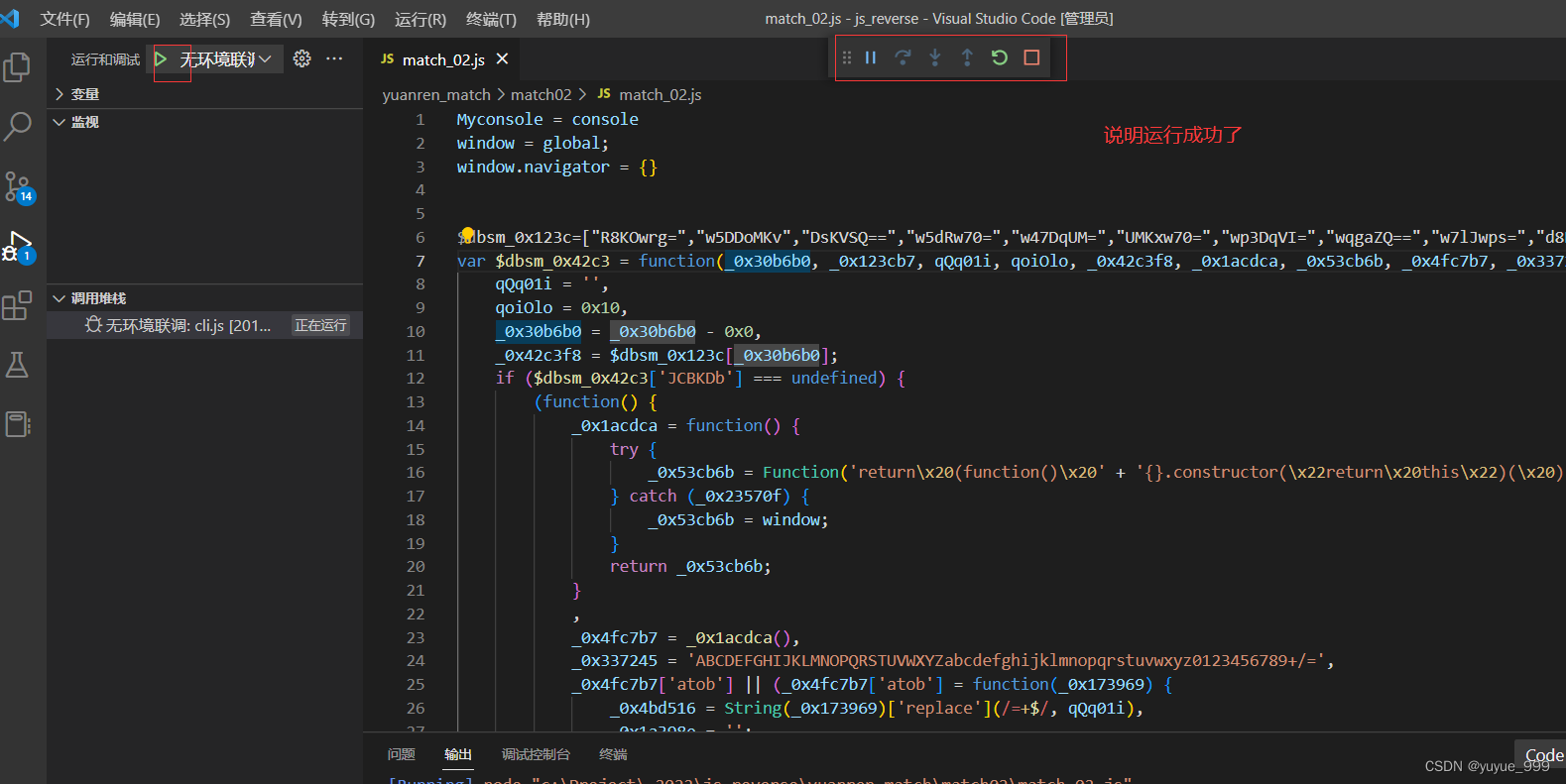Switch to the 终端 panel tab
Viewport: 1566px width, 784px height.
613,754
